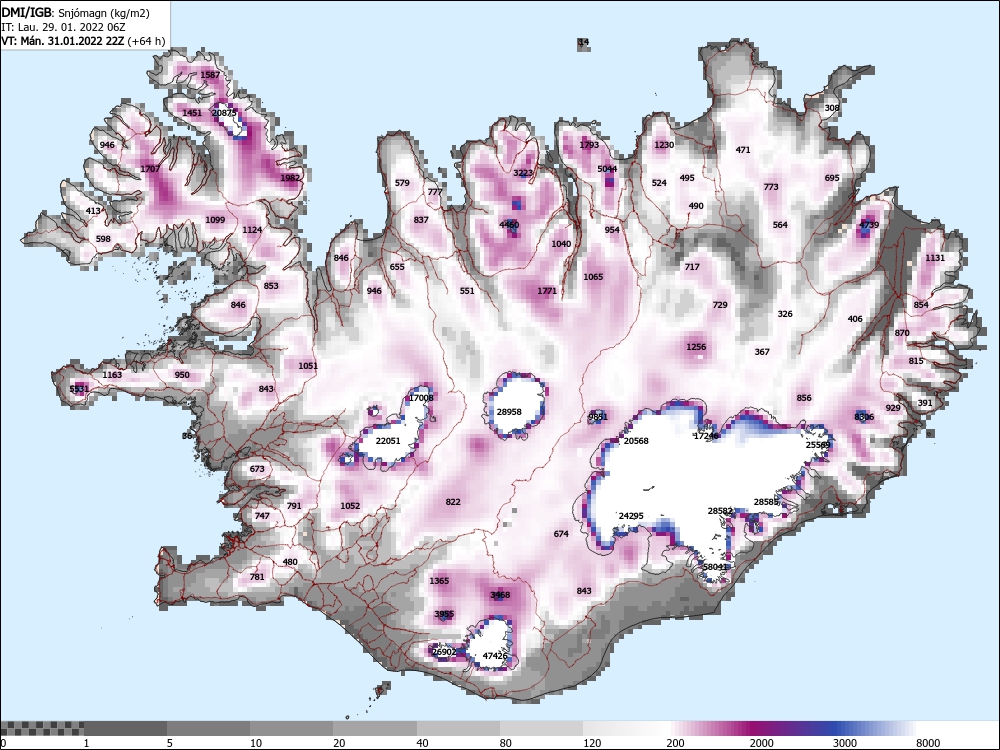The image size is (1000, 750).
Task: Click the value '20568'
Action: click(x=636, y=441)
